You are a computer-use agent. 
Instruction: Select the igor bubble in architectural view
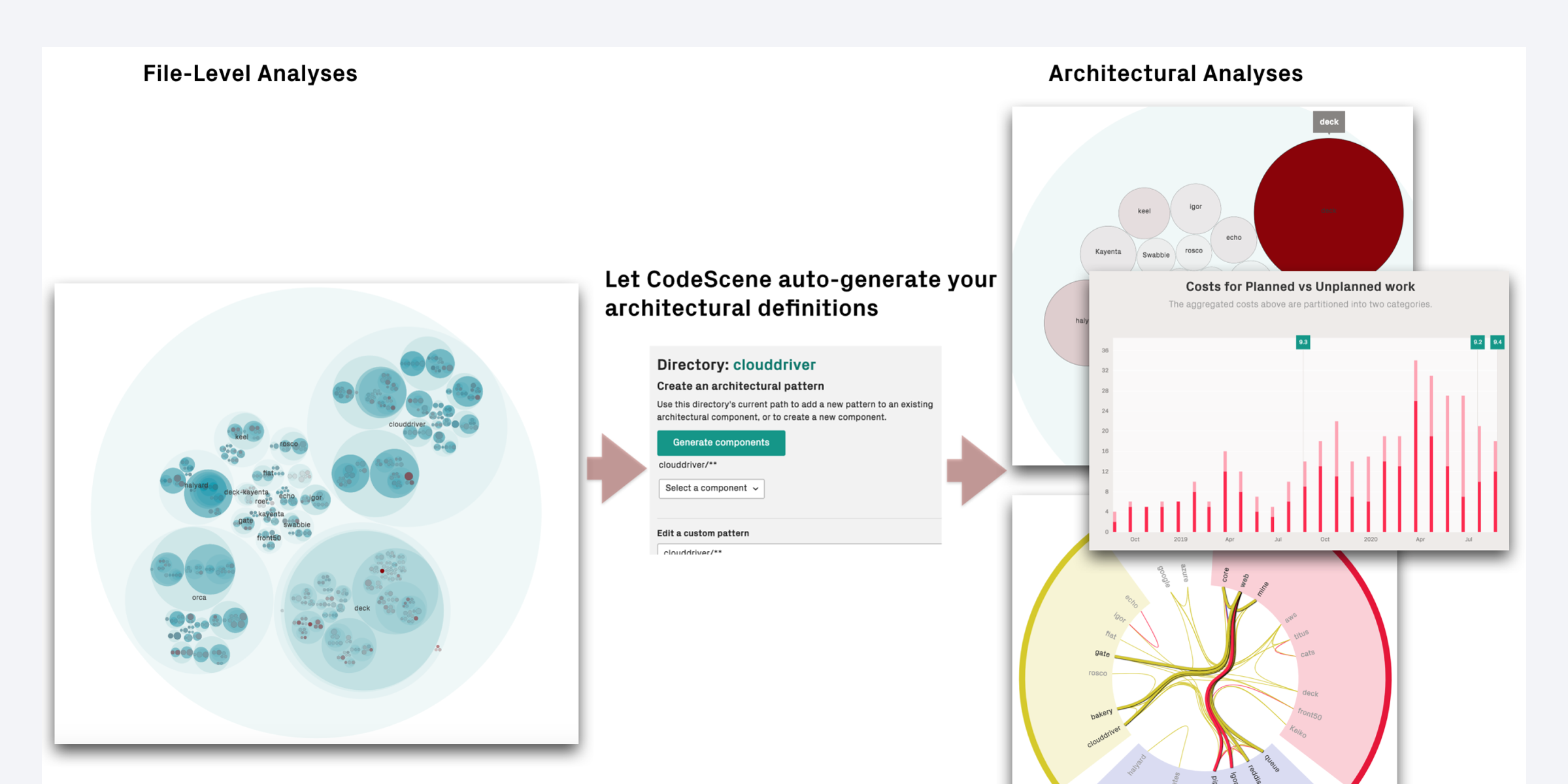click(1195, 208)
